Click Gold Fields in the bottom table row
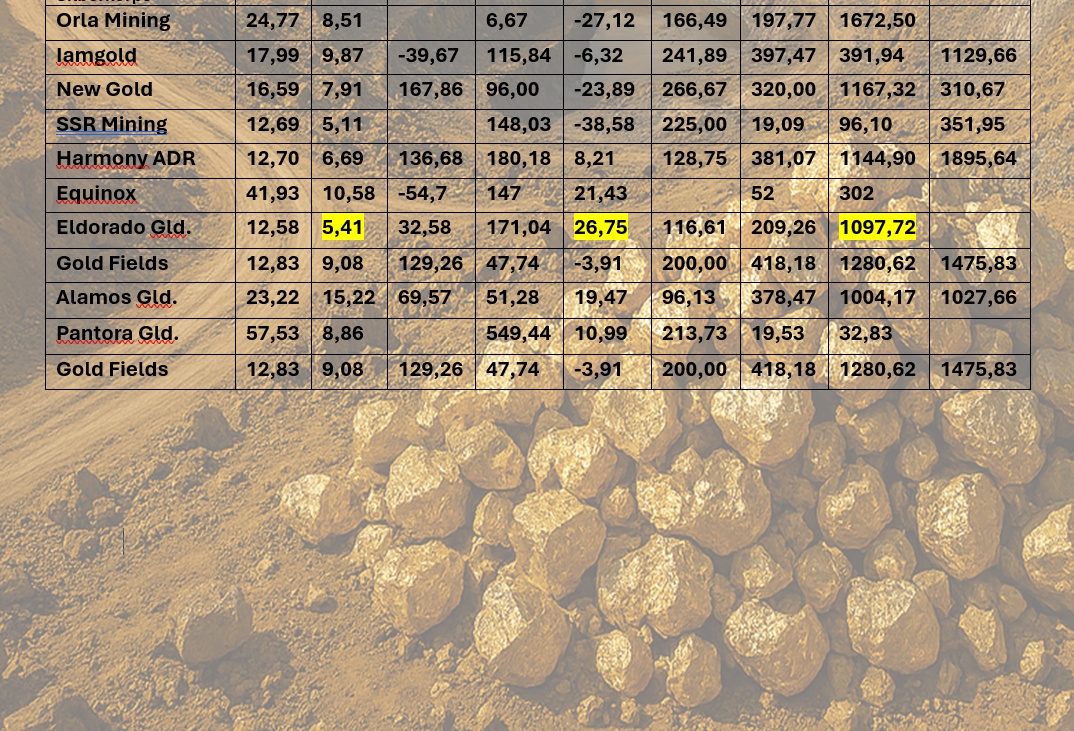Image resolution: width=1074 pixels, height=731 pixels. tap(112, 370)
